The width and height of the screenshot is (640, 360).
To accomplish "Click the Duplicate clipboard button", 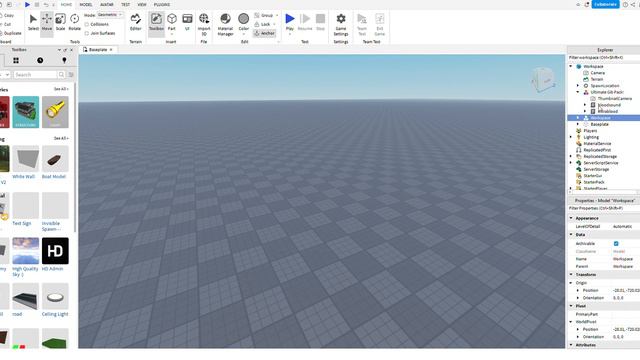I will pos(11,33).
